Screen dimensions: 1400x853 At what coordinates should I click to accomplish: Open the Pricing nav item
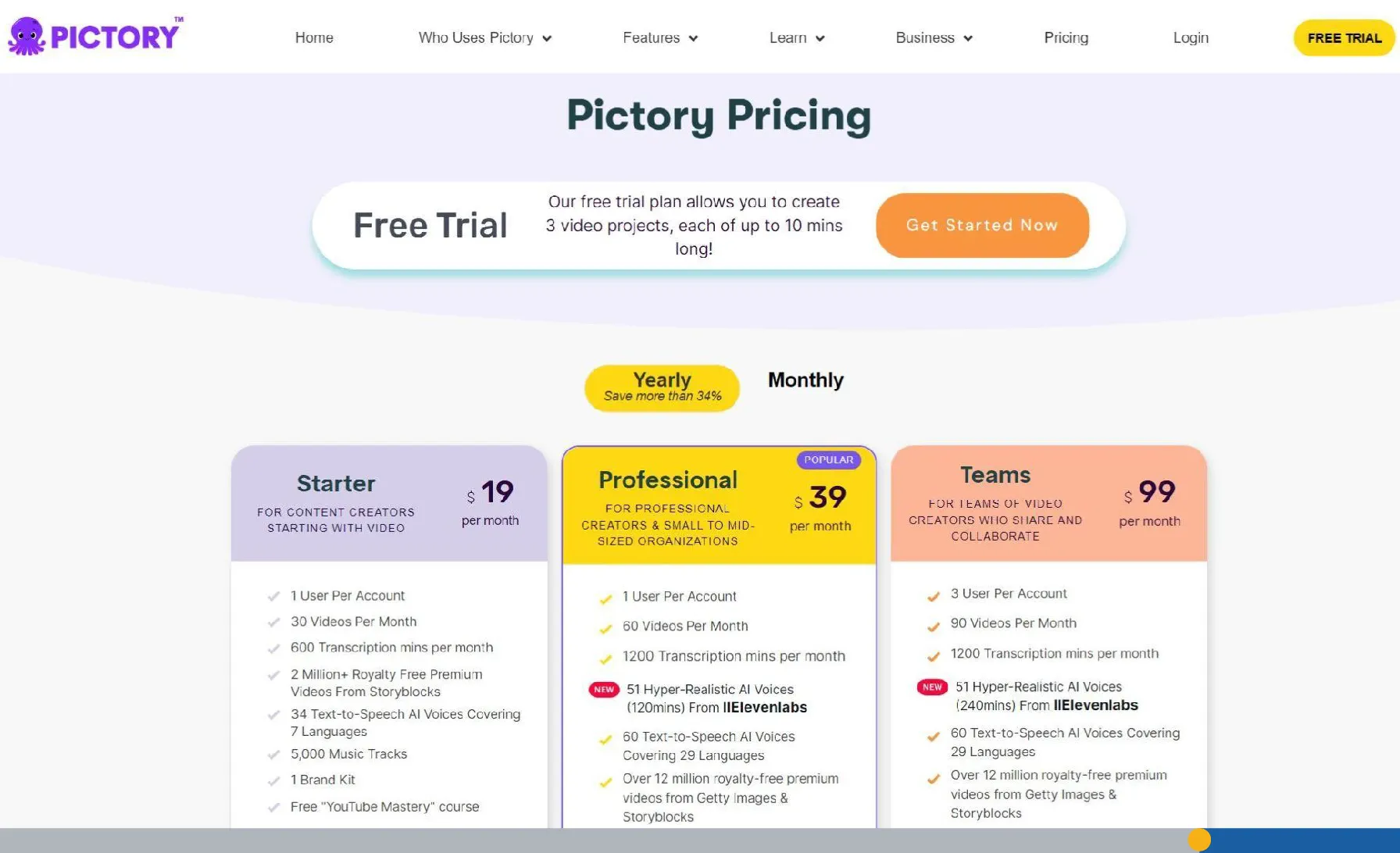[1066, 37]
